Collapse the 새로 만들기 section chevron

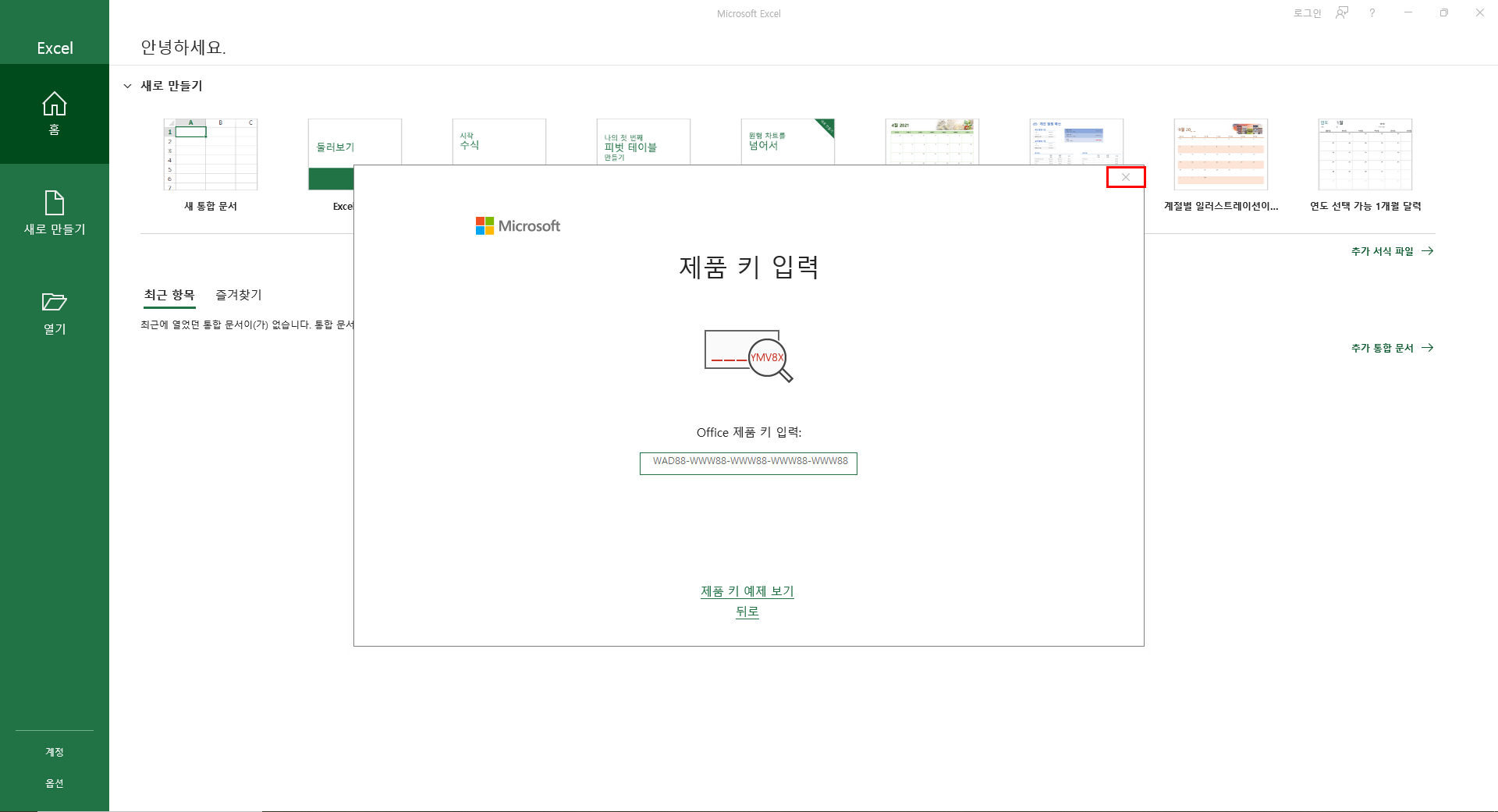point(127,86)
